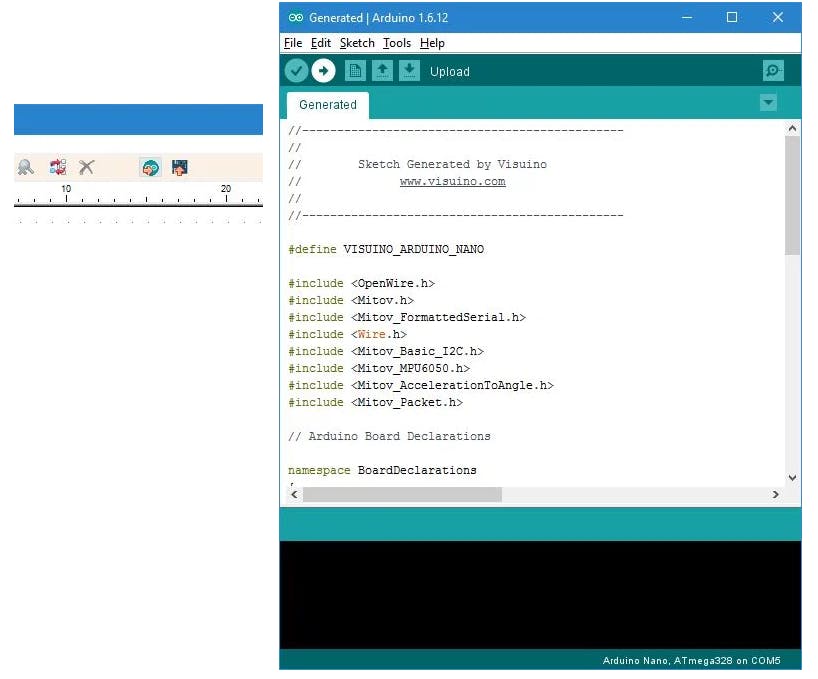Select the Generated sketch tab

pyautogui.click(x=328, y=105)
